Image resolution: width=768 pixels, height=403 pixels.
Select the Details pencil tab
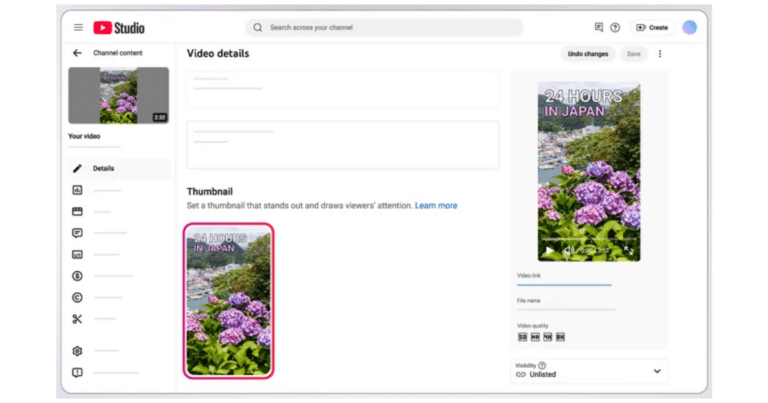tap(120, 168)
